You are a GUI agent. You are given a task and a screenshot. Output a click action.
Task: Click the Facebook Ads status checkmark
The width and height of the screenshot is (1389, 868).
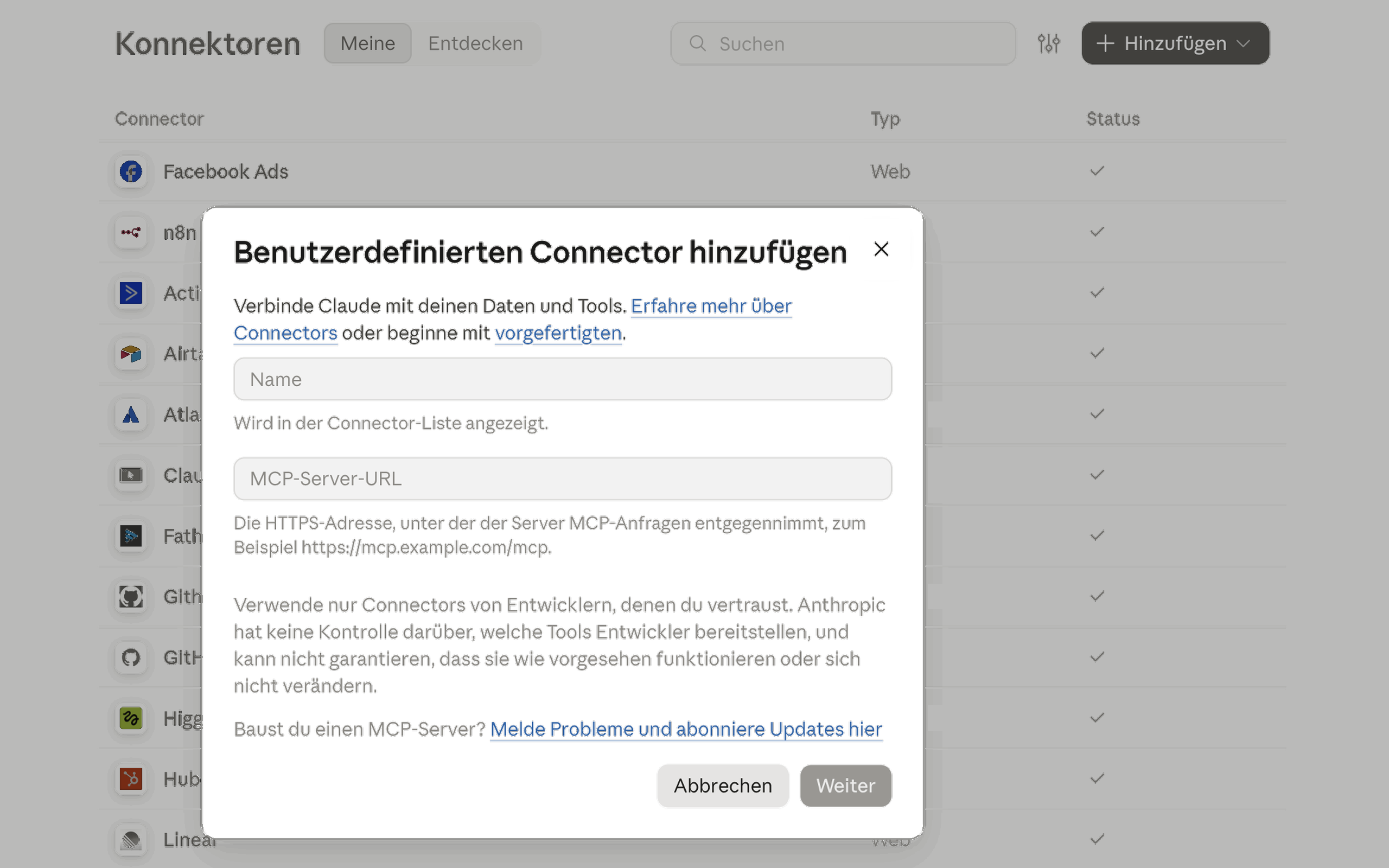[x=1097, y=171]
